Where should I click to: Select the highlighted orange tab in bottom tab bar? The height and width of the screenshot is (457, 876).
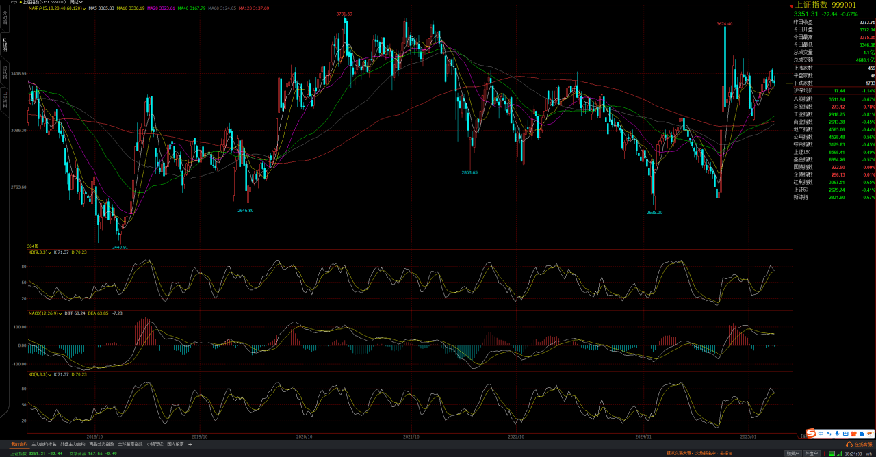(18, 442)
